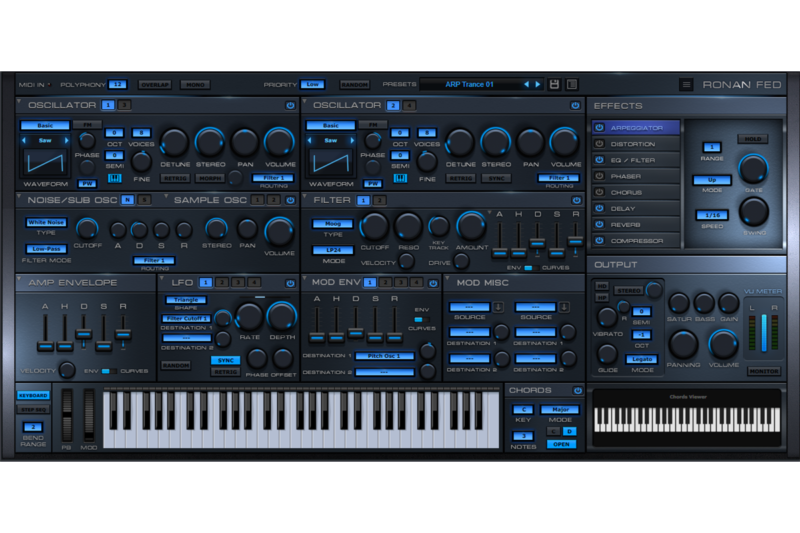Click the save preset floppy disk icon
Image resolution: width=800 pixels, height=533 pixels.
(554, 85)
